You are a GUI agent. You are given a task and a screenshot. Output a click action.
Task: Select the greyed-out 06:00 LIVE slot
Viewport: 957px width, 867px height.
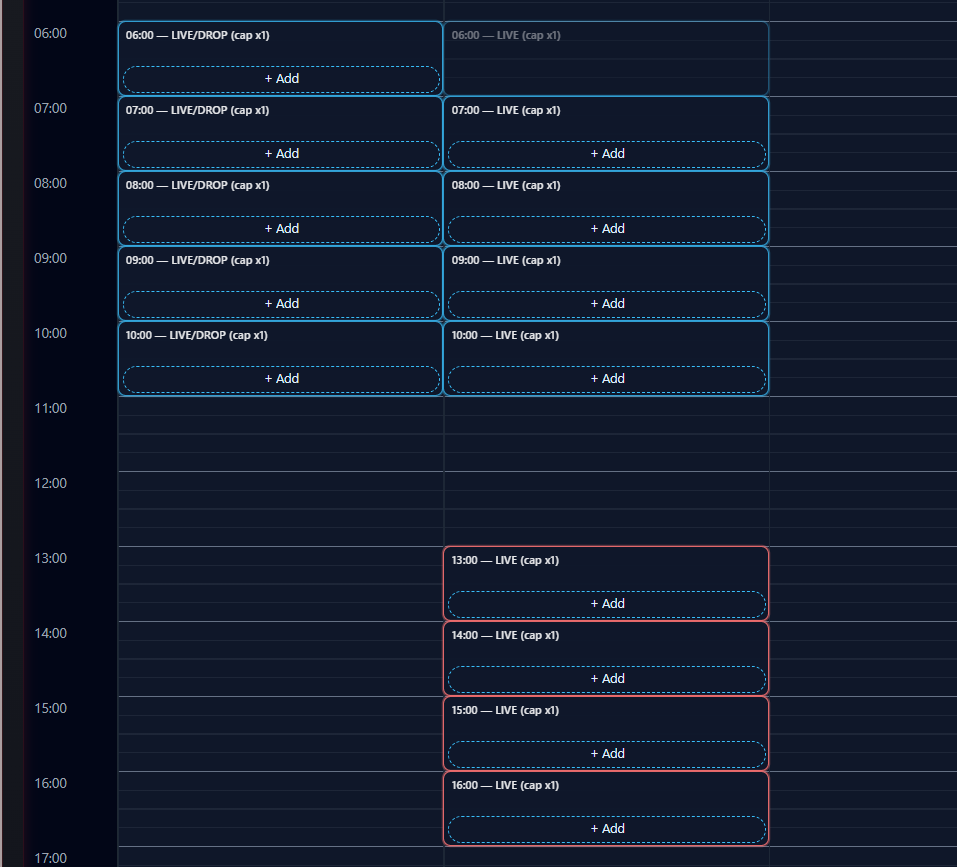coord(506,35)
